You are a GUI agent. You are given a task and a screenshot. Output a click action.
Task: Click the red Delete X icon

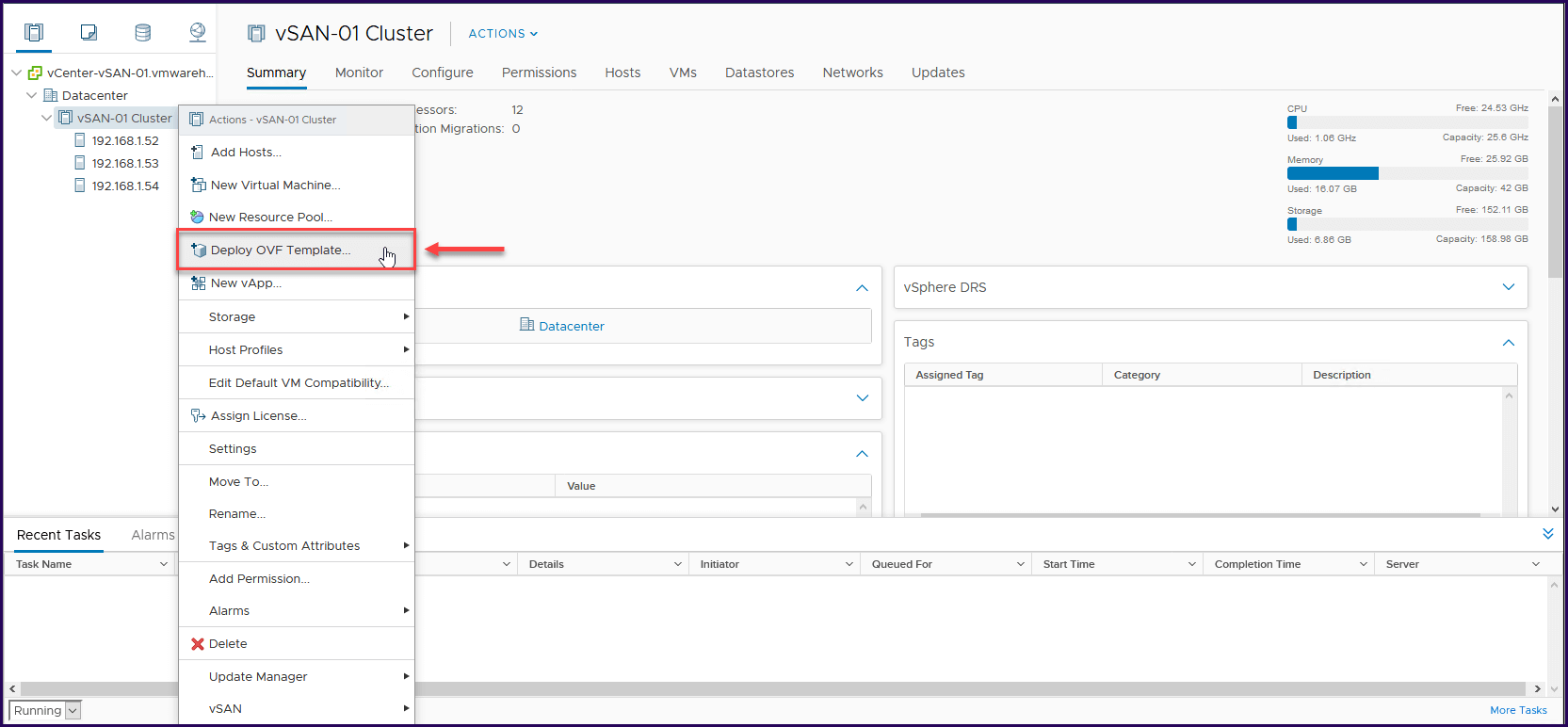[x=198, y=644]
